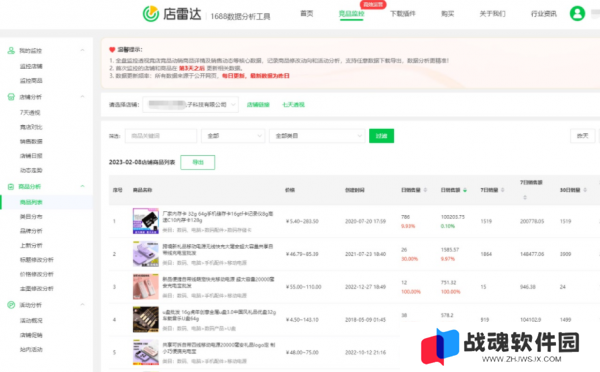The height and width of the screenshot is (372, 600).
Task: Toggle sort arrows under 7日销售额 header
Action: pos(525,197)
